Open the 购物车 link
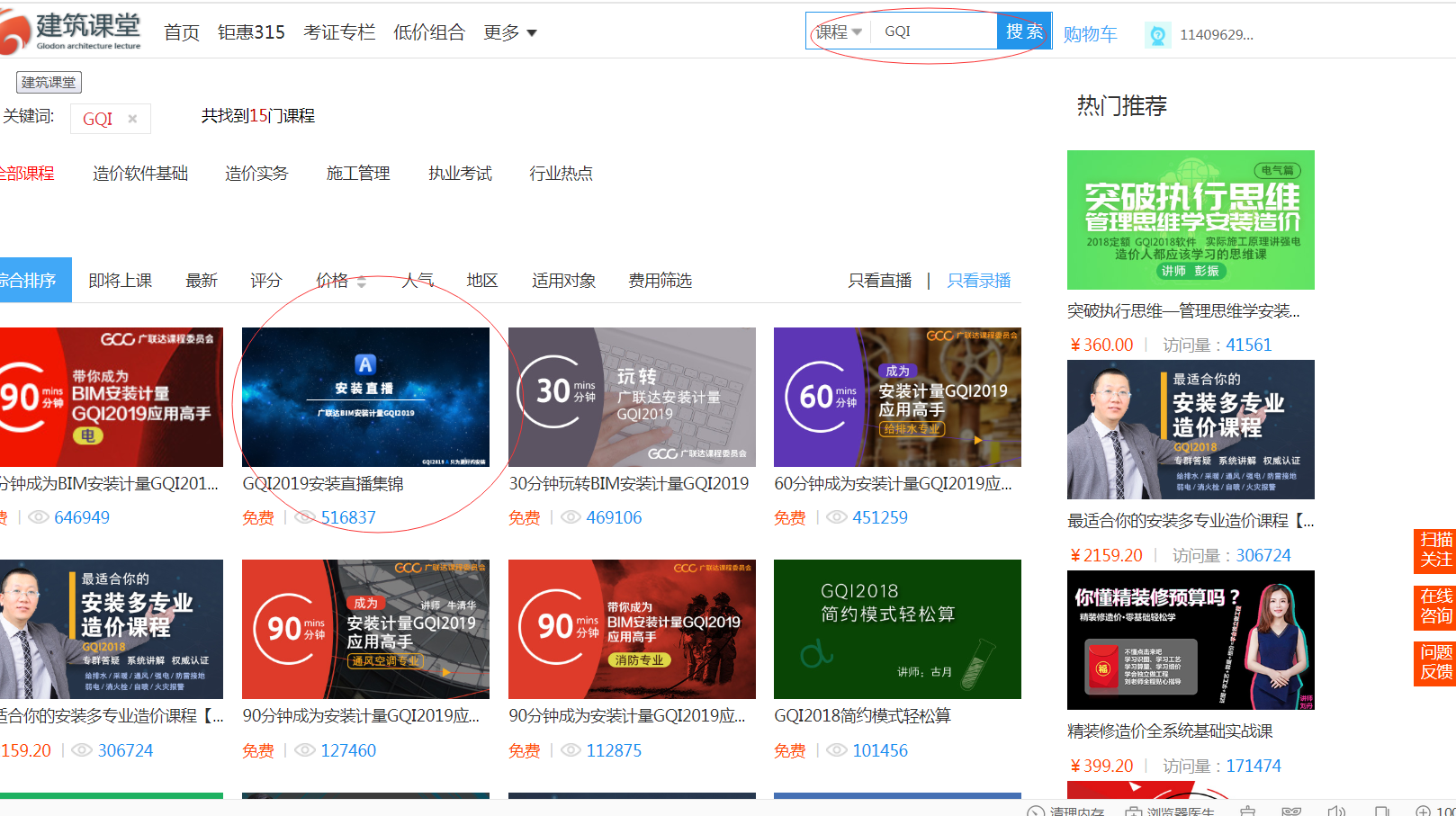This screenshot has width=1456, height=816. pyautogui.click(x=1090, y=34)
